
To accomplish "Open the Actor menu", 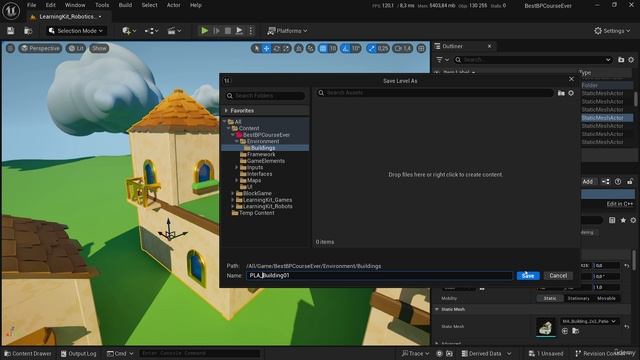I will point(173,5).
